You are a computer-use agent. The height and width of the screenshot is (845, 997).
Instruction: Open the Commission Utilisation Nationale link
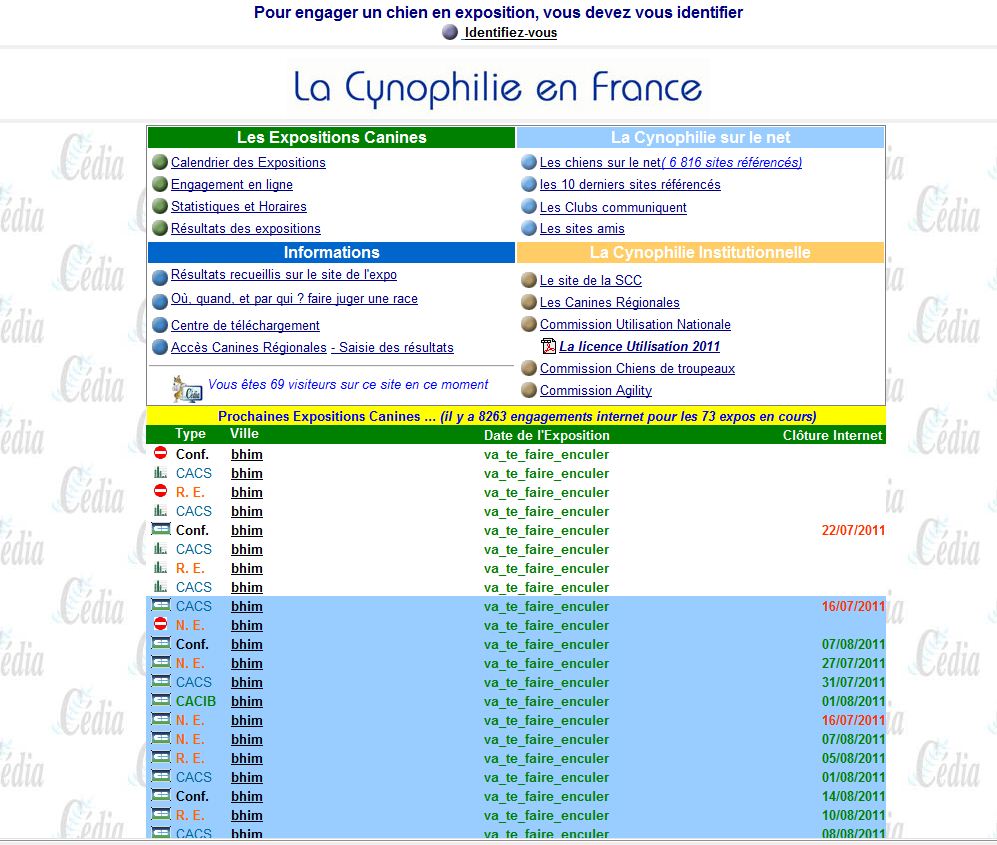pyautogui.click(x=635, y=324)
